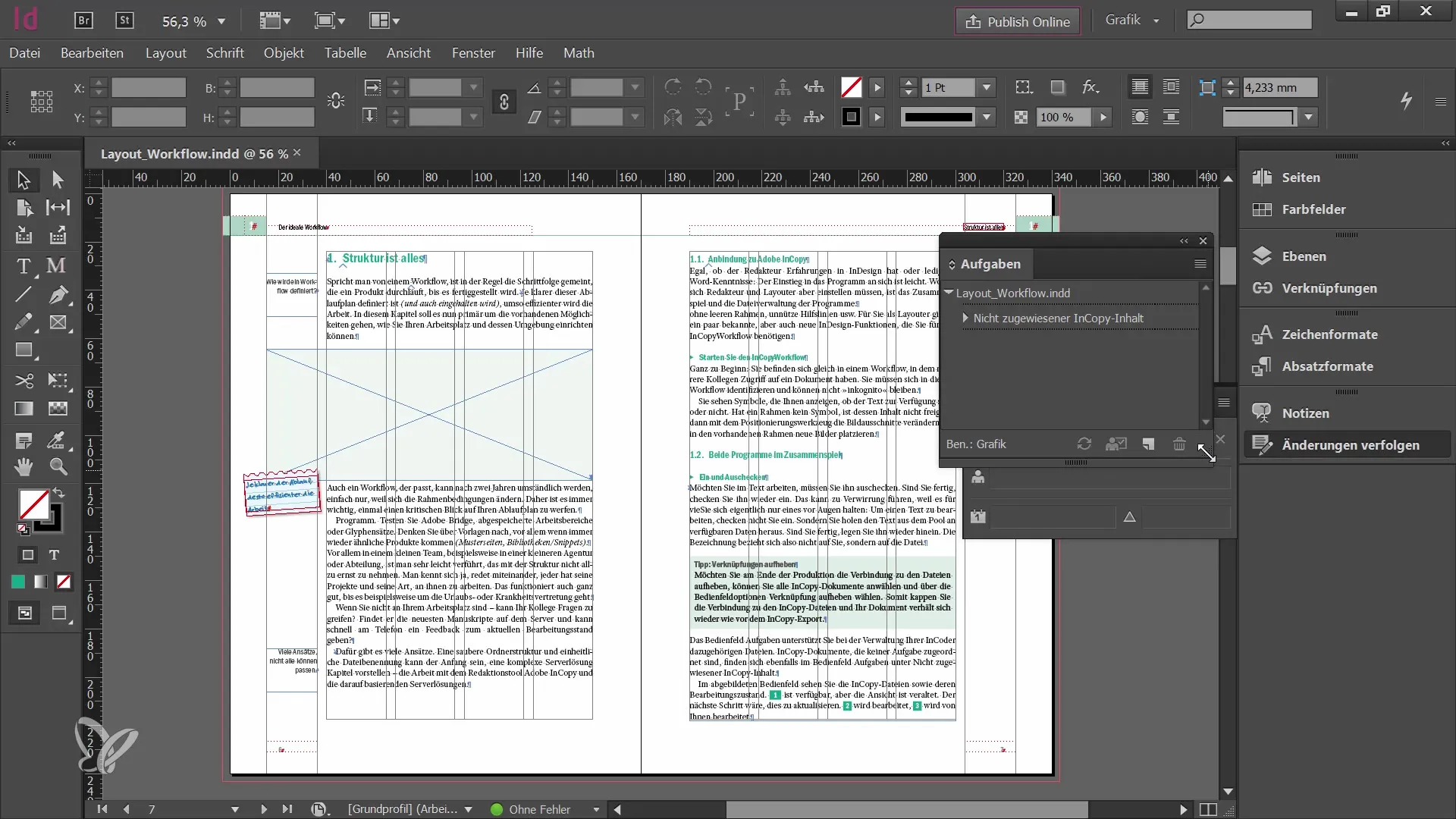
Task: Collapse the Layout_Workflow.indd tree entry
Action: tap(949, 292)
